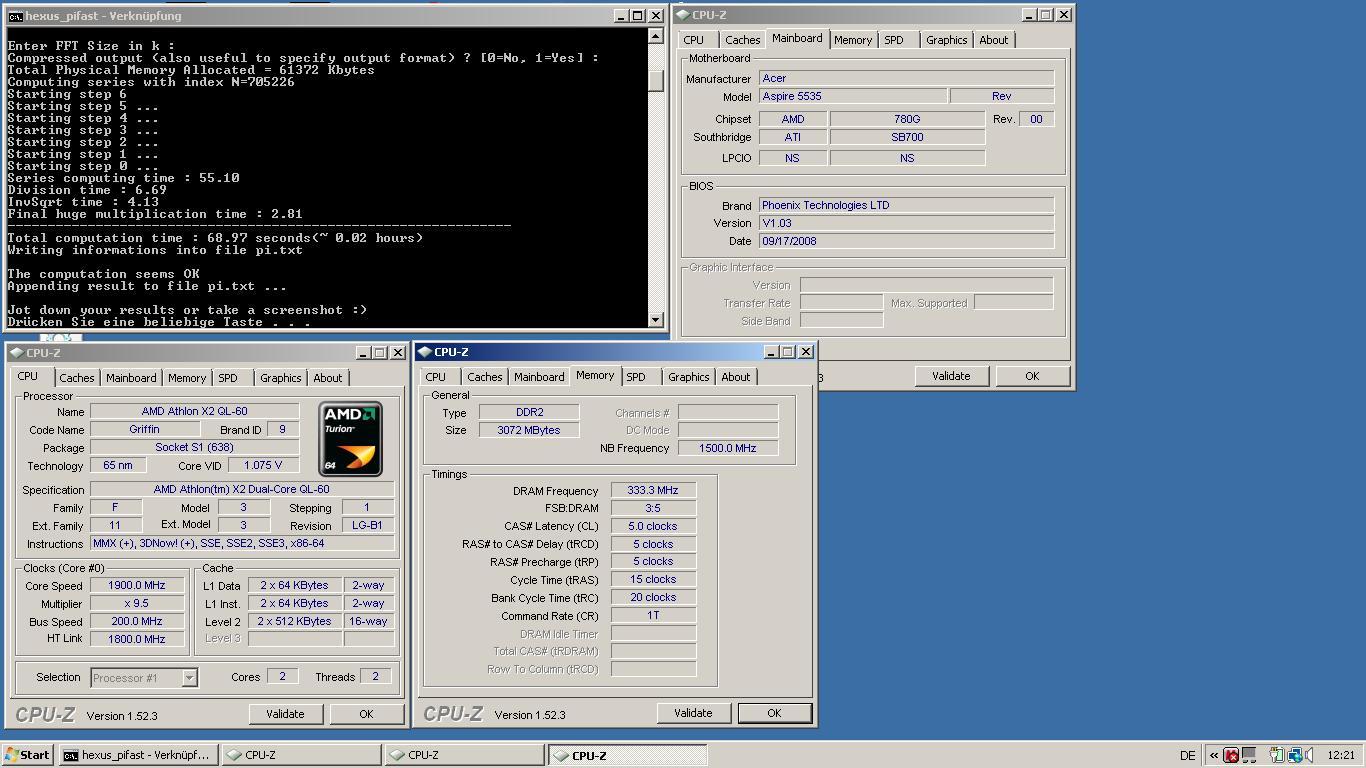Screen dimensions: 1366x768
Task: Click the Mainboard CPU-Z title bar icon
Action: pos(683,15)
